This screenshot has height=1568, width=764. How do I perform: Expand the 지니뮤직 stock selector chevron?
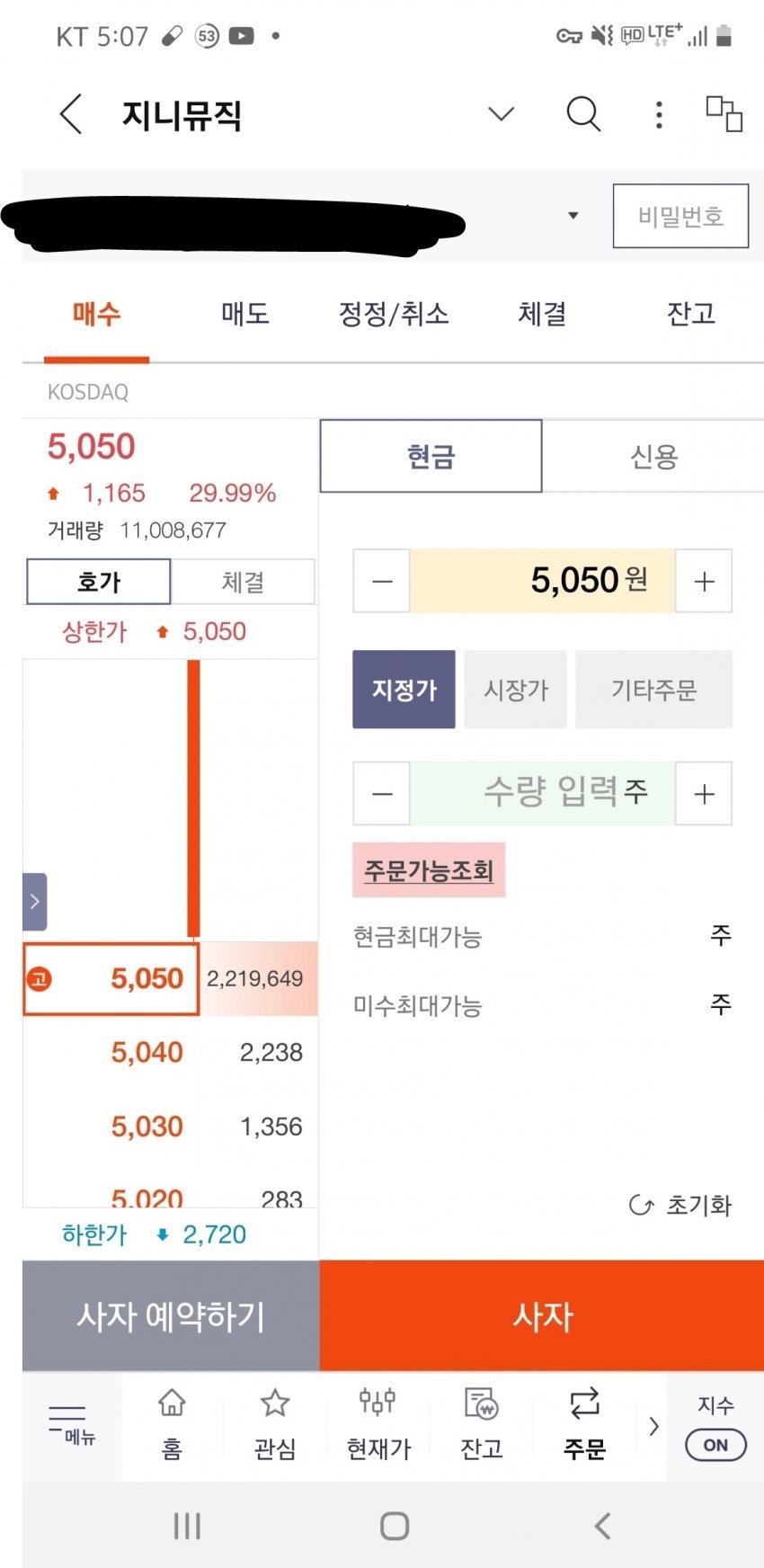click(x=501, y=114)
